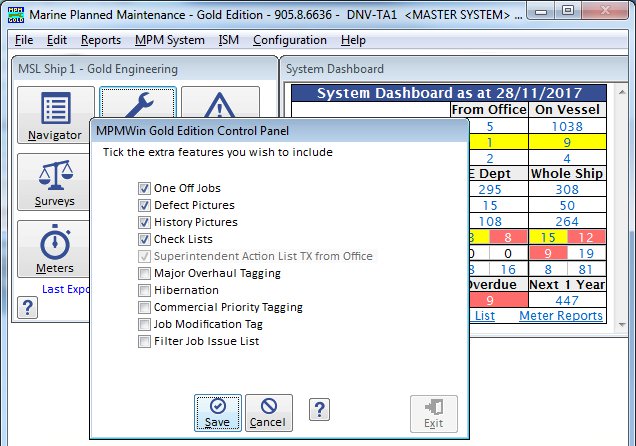Screen dimensions: 636x446
Task: Click the help question mark in main panel
Action: click(x=28, y=308)
